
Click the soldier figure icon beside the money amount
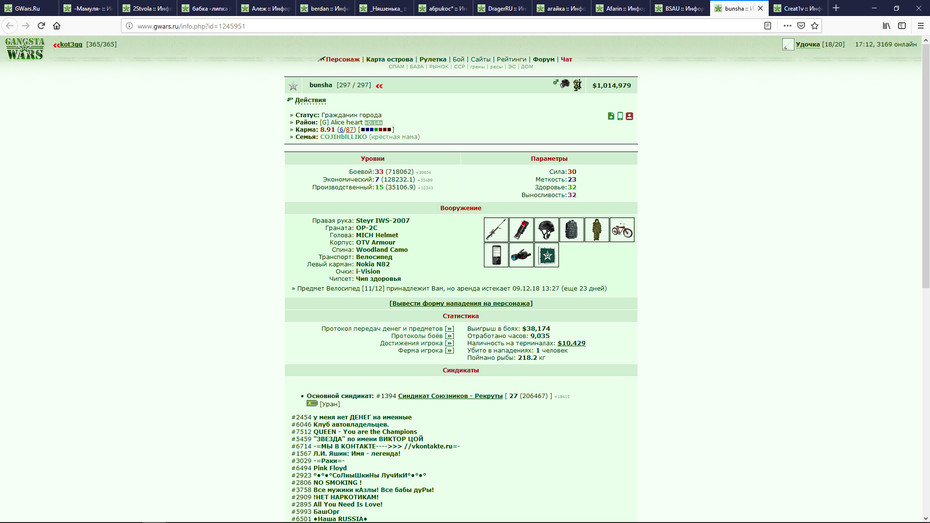pyautogui.click(x=577, y=85)
